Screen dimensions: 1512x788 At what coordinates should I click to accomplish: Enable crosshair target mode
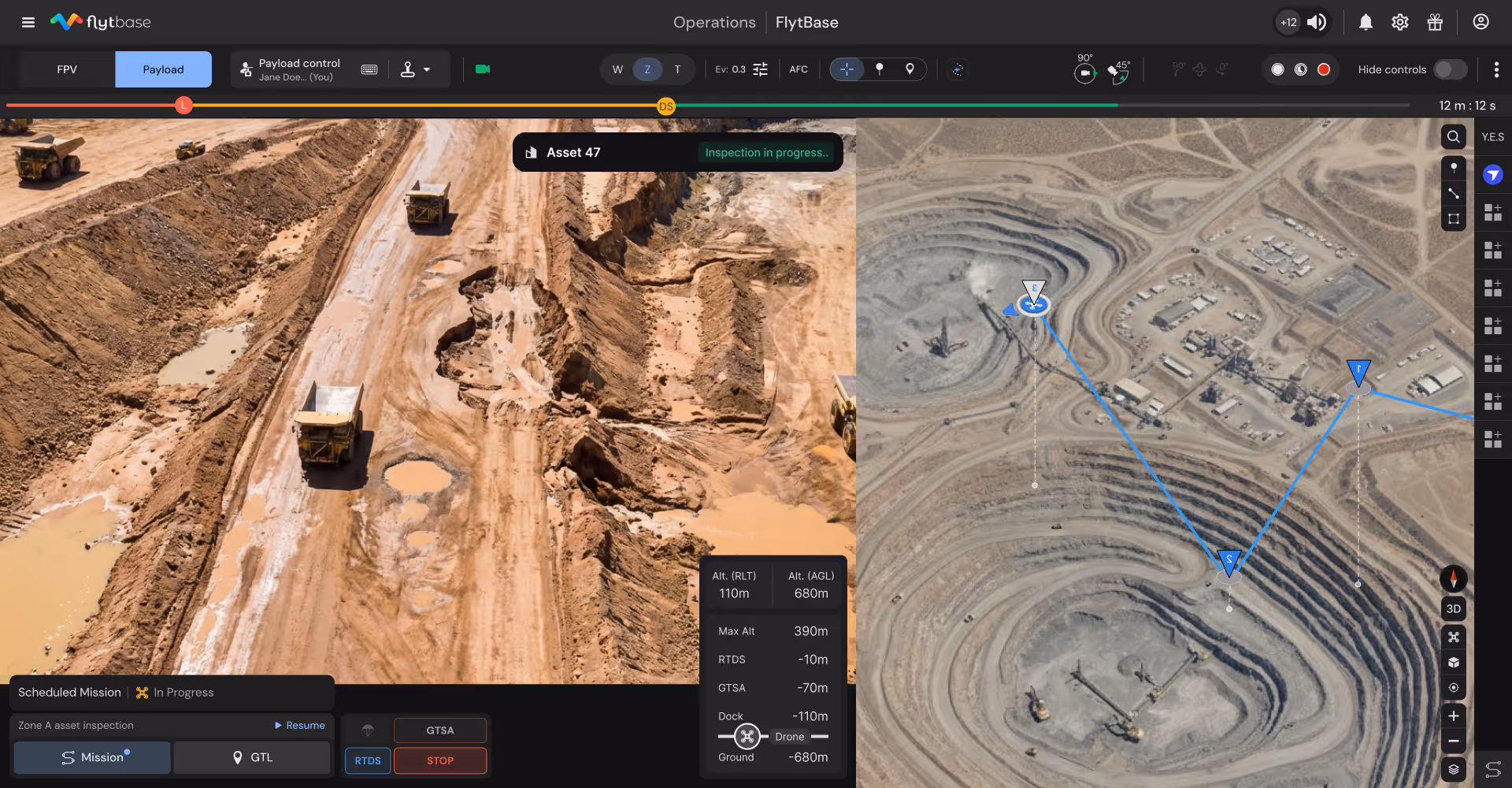pyautogui.click(x=847, y=69)
